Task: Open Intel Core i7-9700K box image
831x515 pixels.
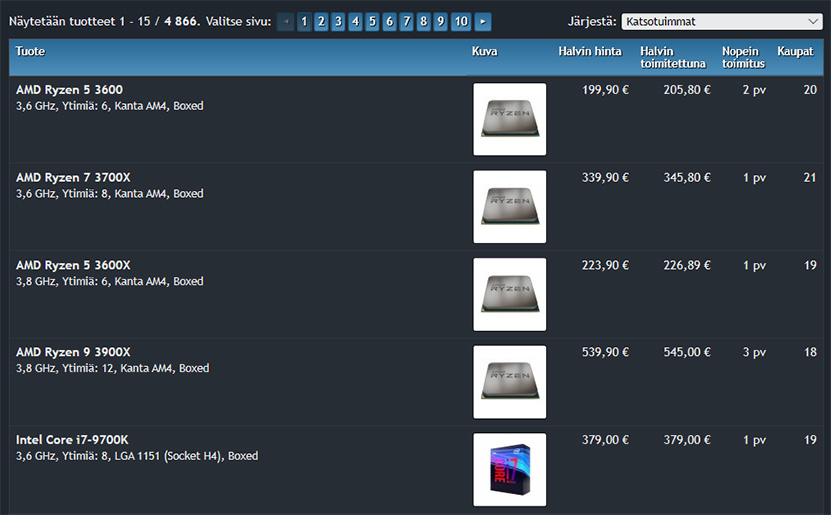Action: [509, 469]
